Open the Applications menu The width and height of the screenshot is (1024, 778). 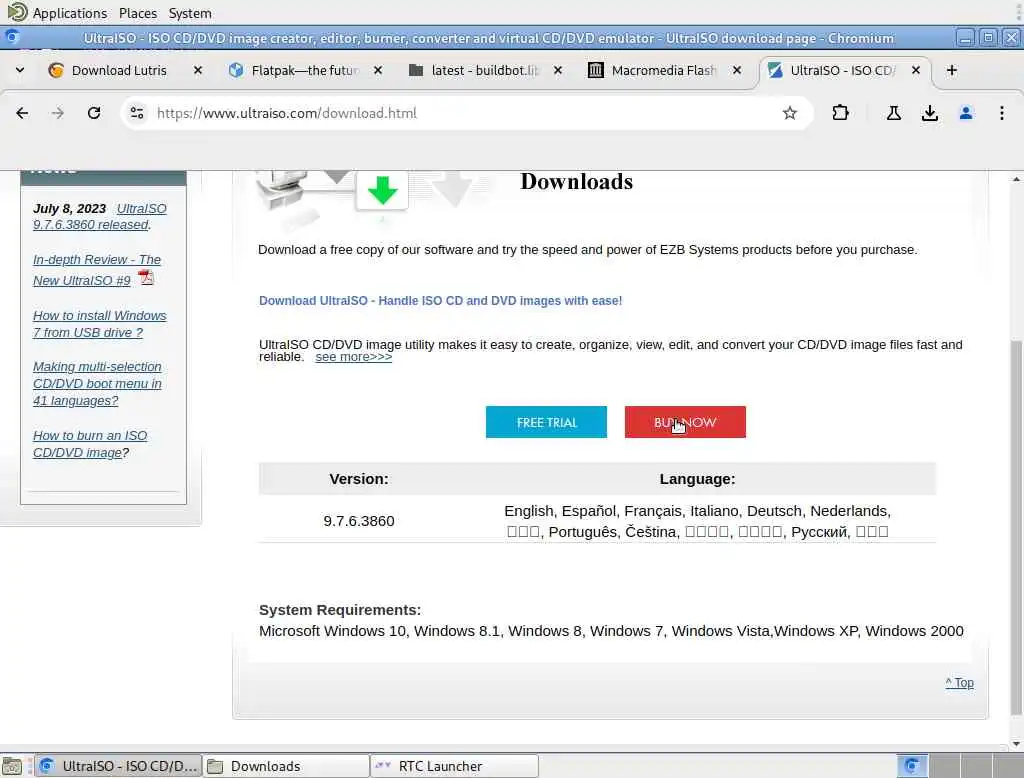point(70,13)
